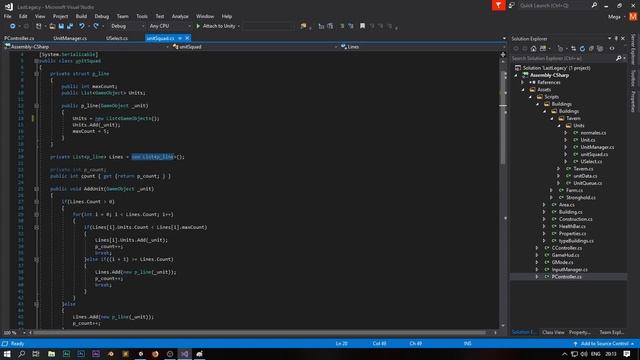
Task: Click the Mega account avatar icon
Action: point(633,17)
